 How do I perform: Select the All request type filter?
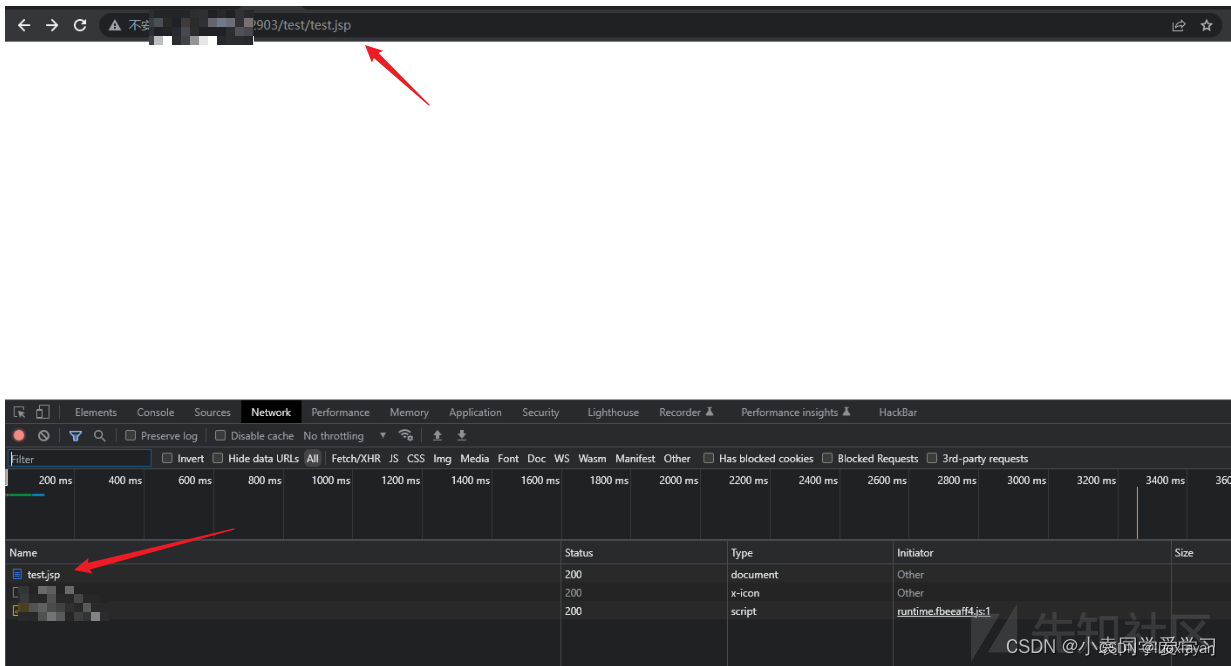tap(313, 459)
